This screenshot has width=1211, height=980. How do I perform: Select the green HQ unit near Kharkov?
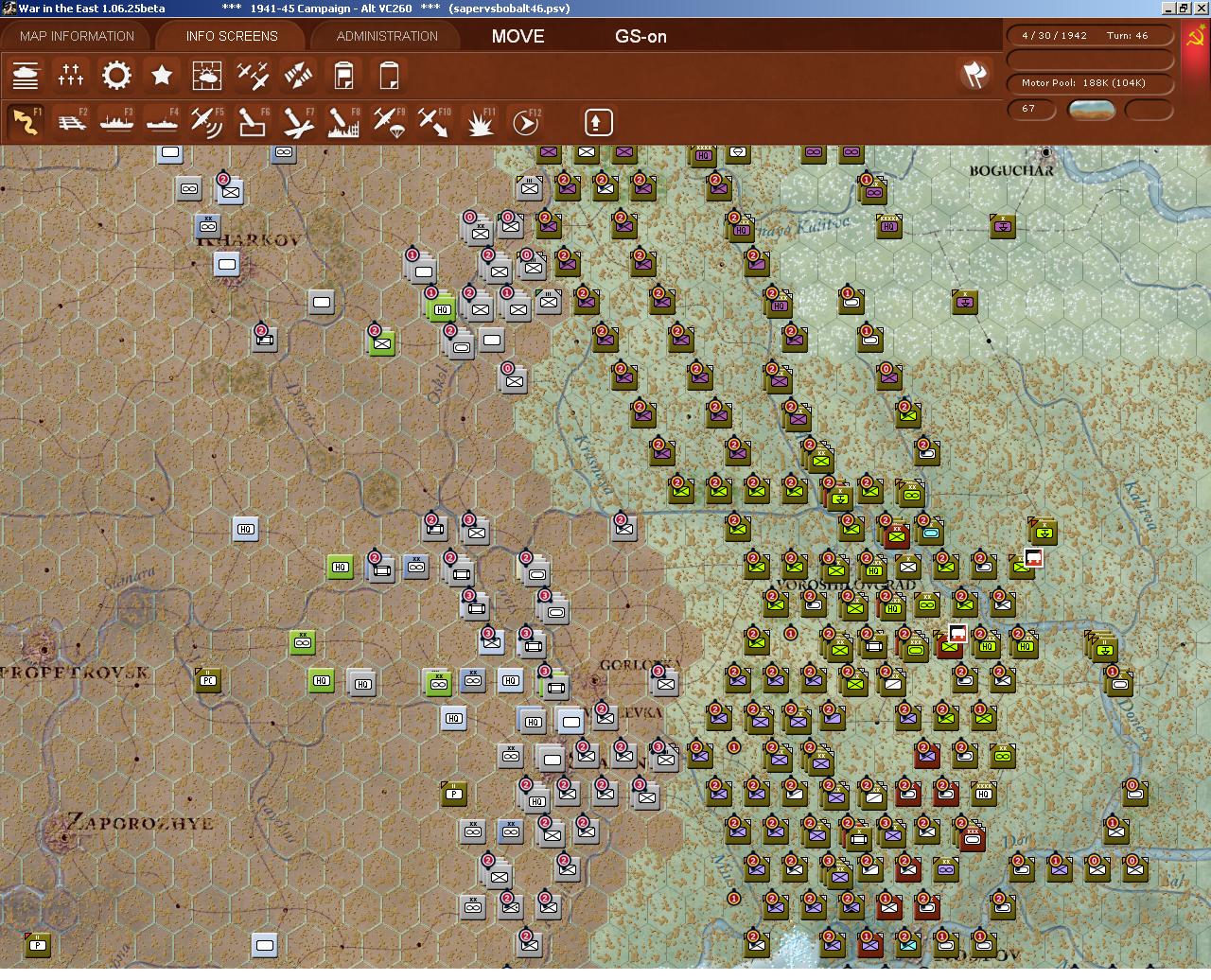442,307
